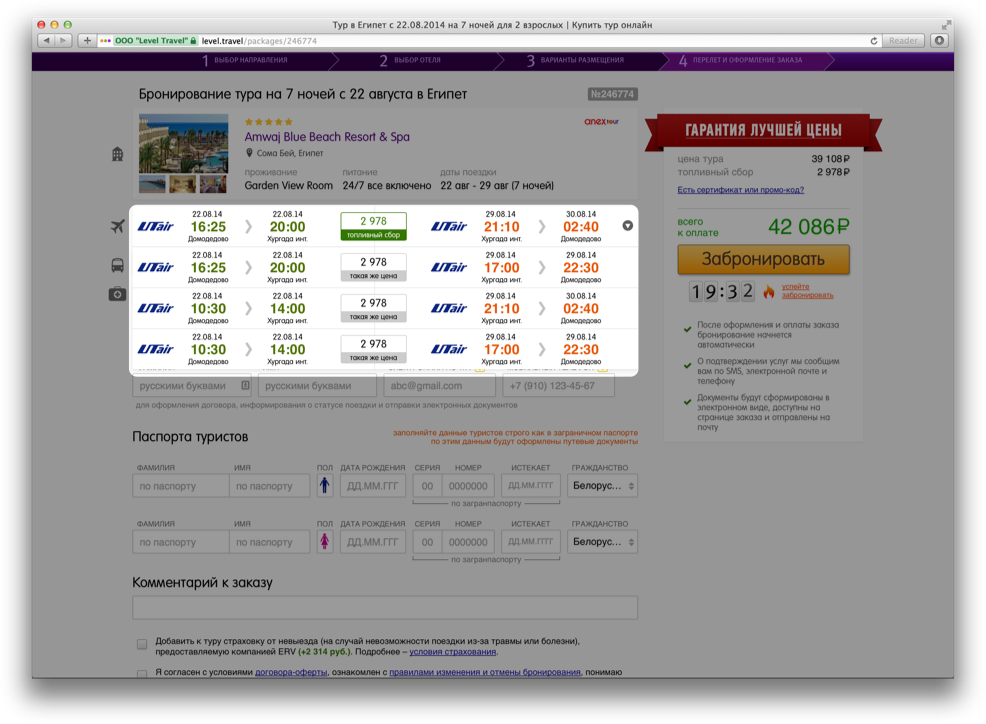Screen dimensions: 986x724
Task: Click the hotel building icon in left sidebar
Action: (118, 153)
